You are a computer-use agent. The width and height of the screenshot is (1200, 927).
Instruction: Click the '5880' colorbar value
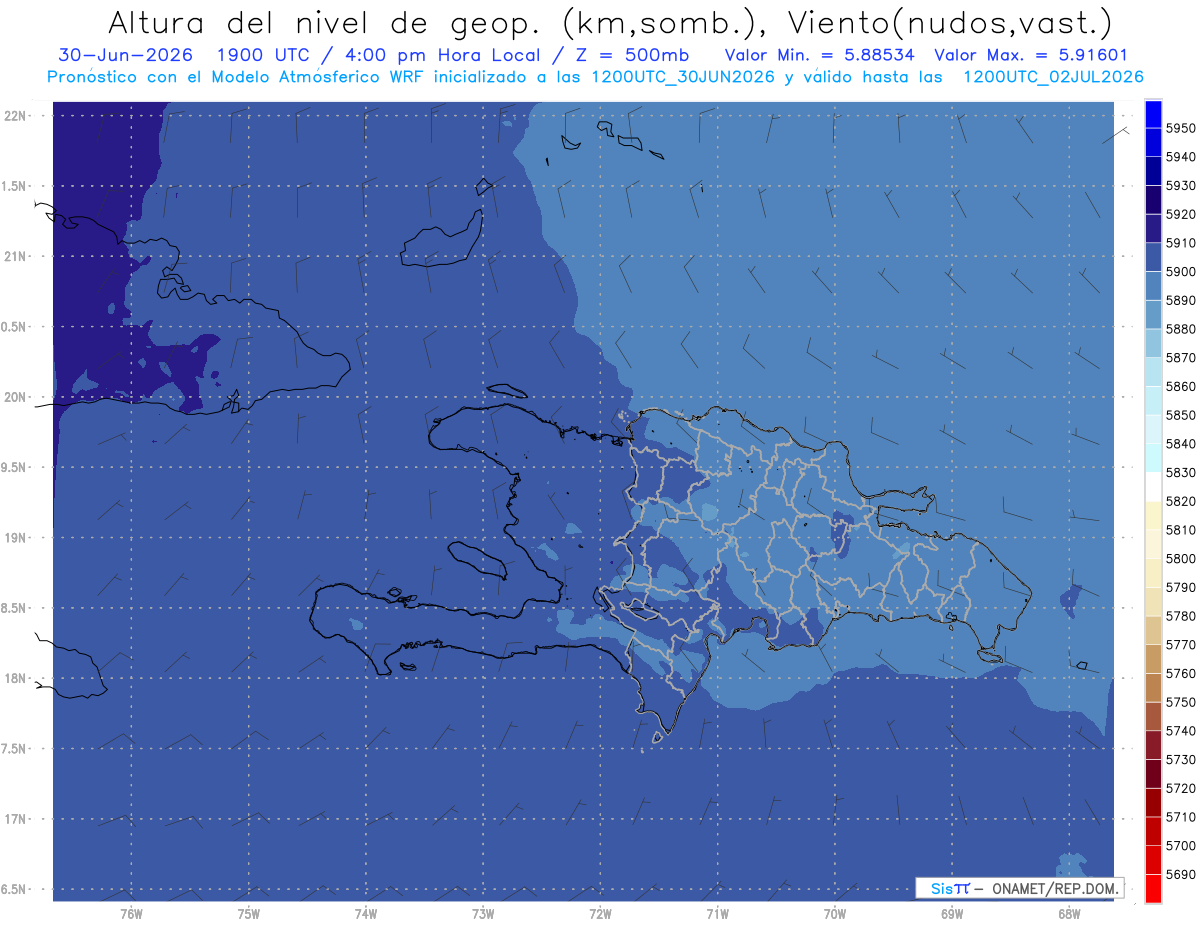point(1180,329)
